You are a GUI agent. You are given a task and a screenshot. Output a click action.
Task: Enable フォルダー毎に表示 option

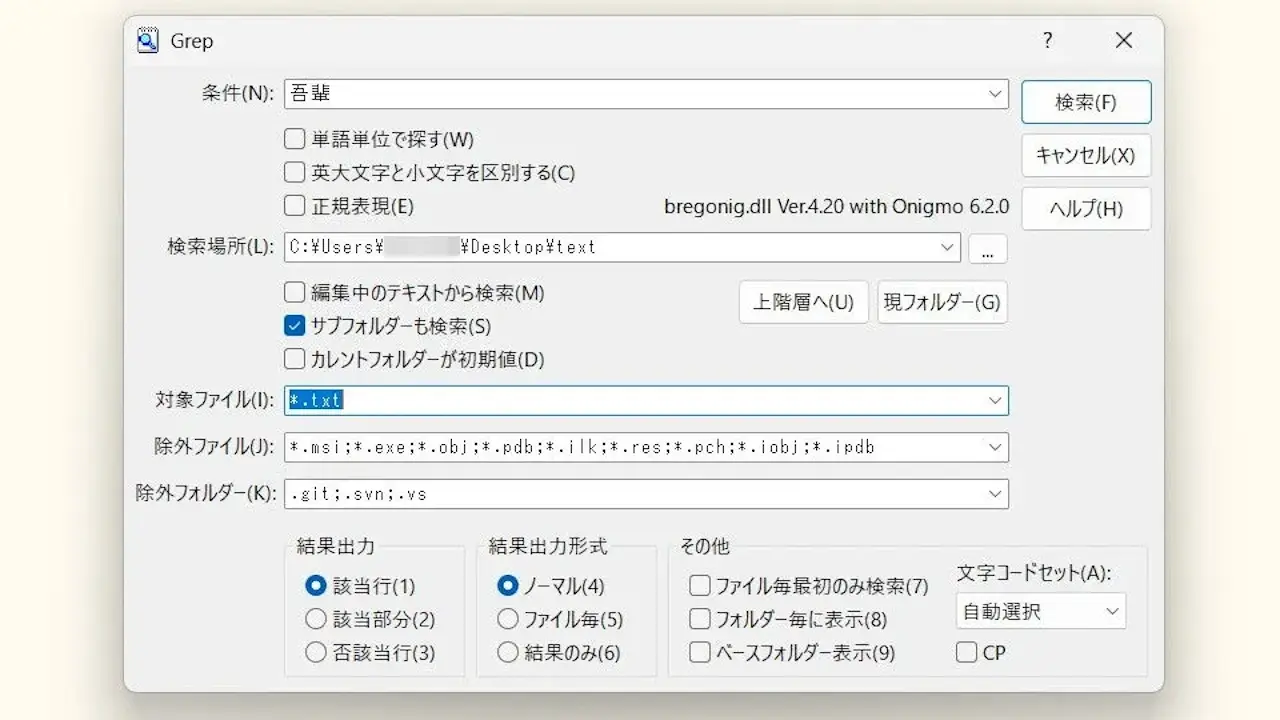[698, 619]
